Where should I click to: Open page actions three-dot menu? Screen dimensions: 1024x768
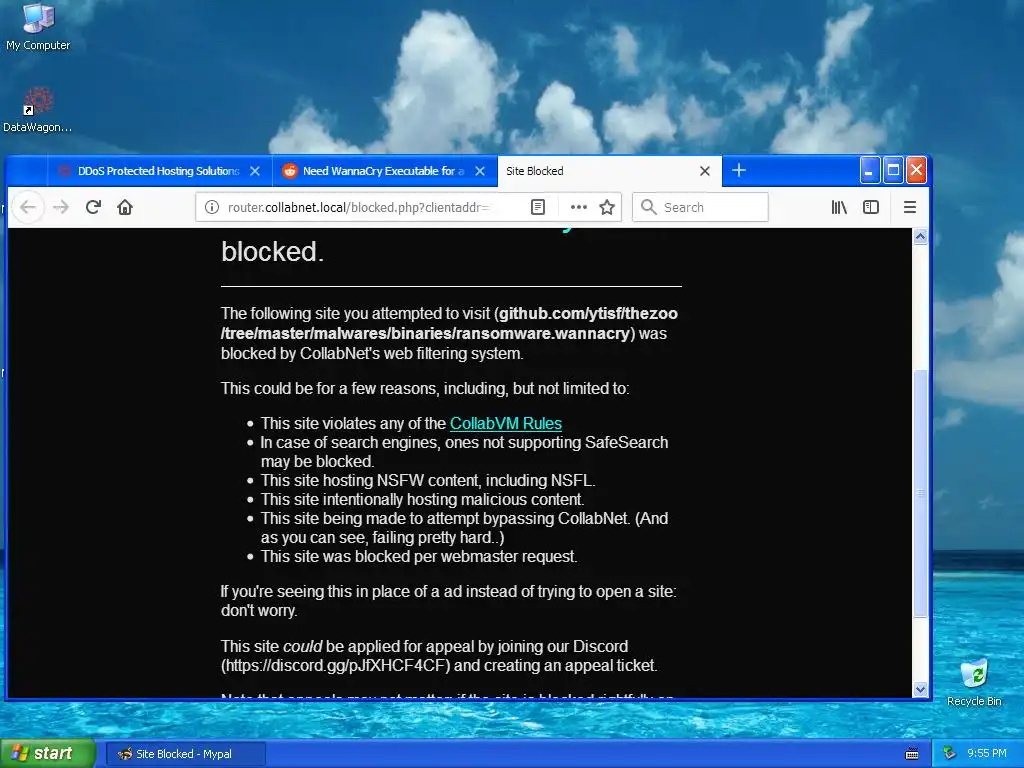(x=579, y=207)
